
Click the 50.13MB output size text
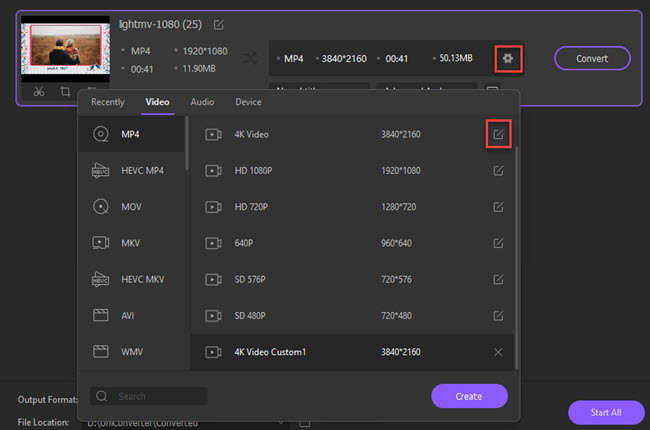(x=456, y=58)
